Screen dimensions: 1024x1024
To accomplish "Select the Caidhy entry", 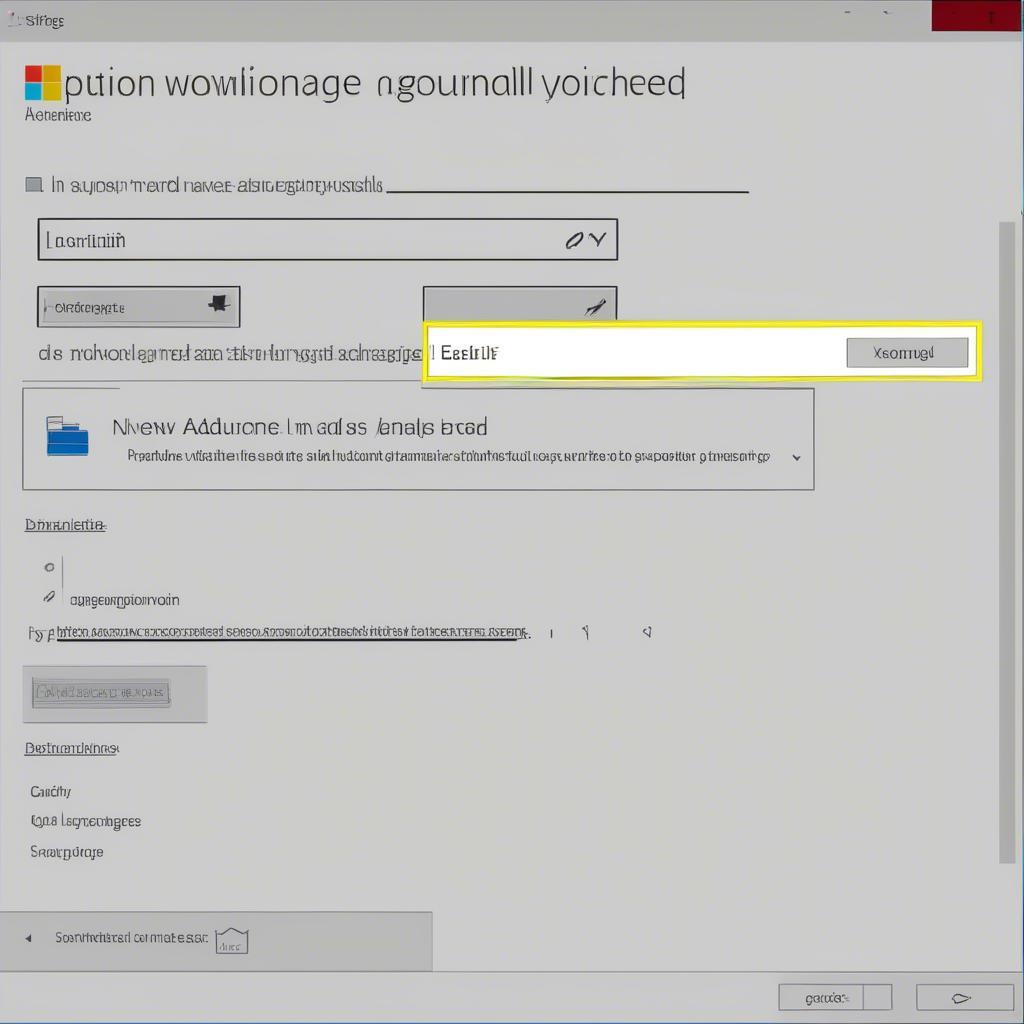I will coord(50,792).
